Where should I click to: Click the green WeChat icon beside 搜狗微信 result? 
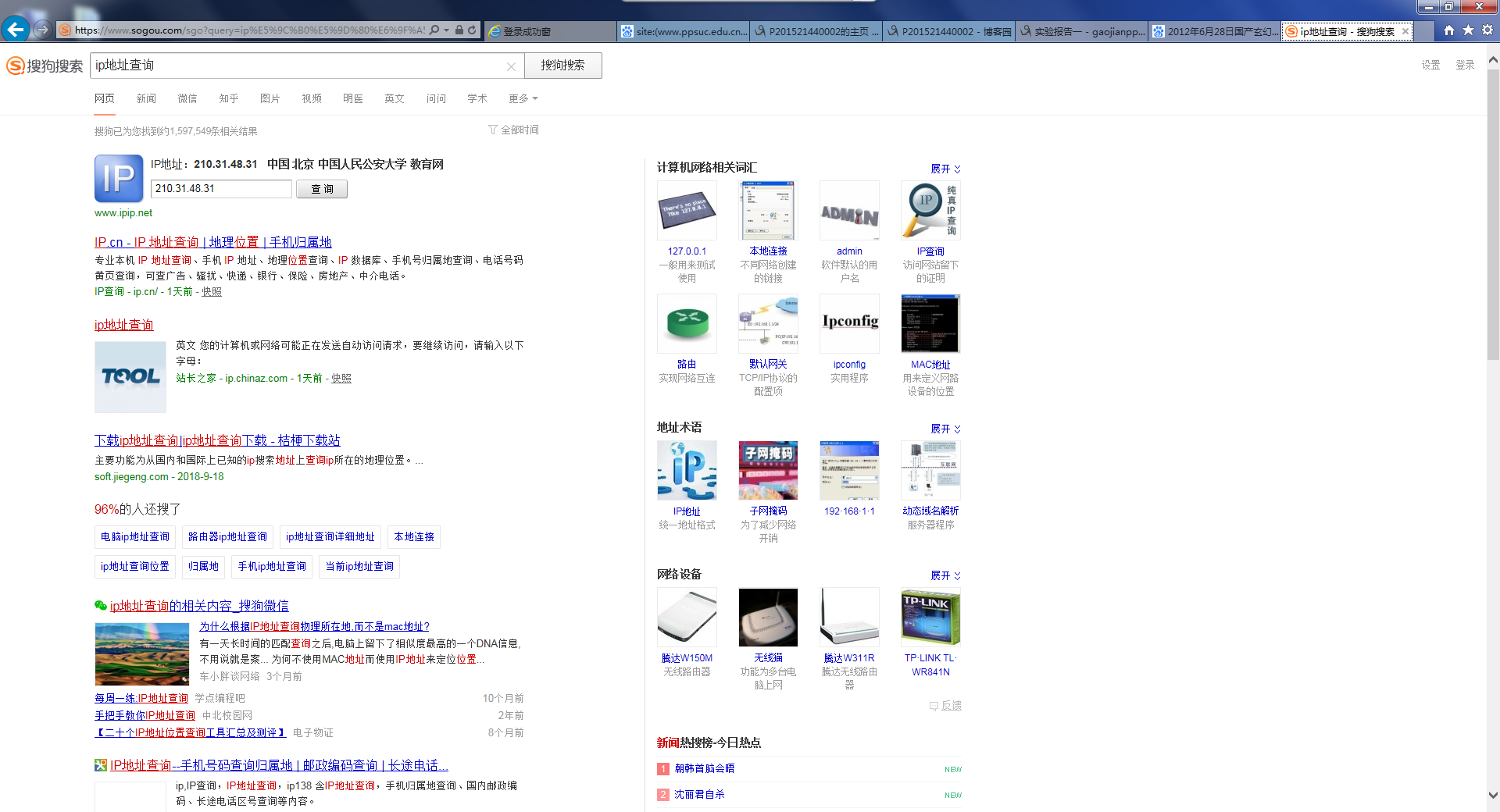(101, 605)
